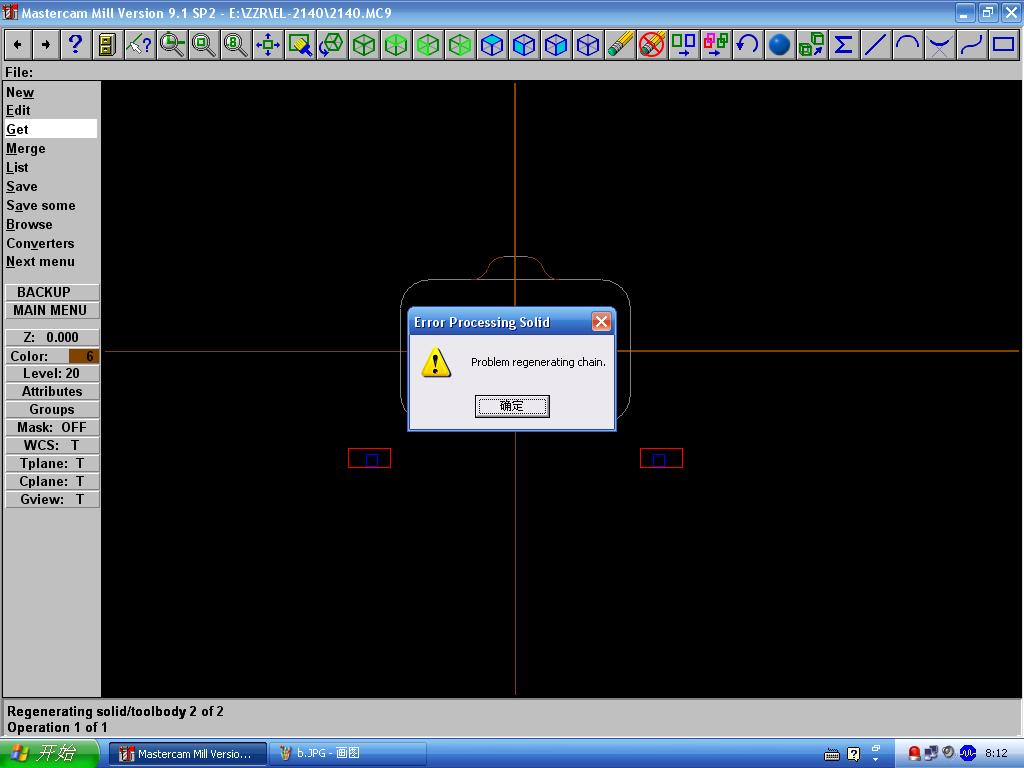Select the Create rectangle icon
Viewport: 1024px width, 768px height.
coord(1003,45)
